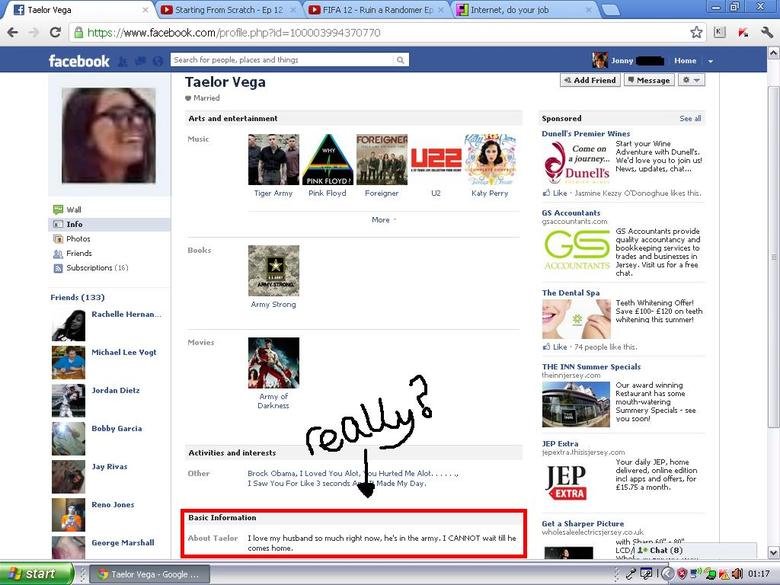Click the U2 music thumbnail
This screenshot has height=585, width=780.
(436, 159)
